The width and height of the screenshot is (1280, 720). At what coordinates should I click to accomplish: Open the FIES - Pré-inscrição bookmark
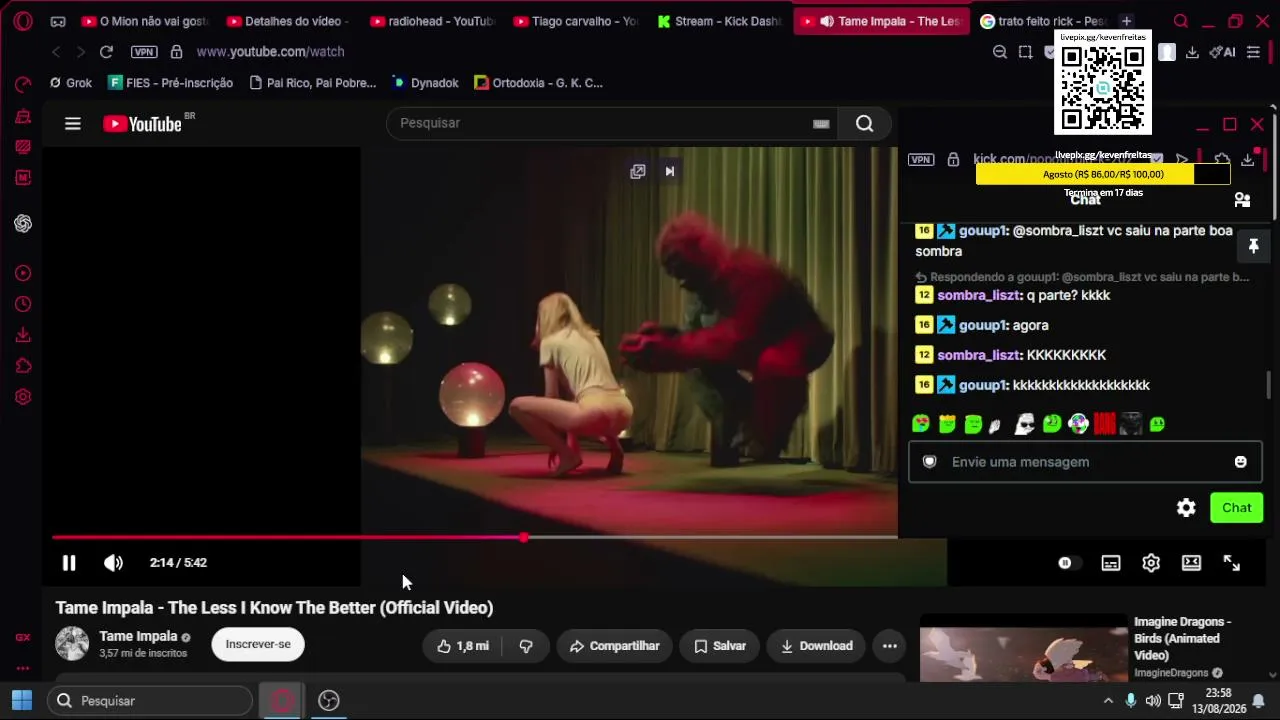pos(171,83)
